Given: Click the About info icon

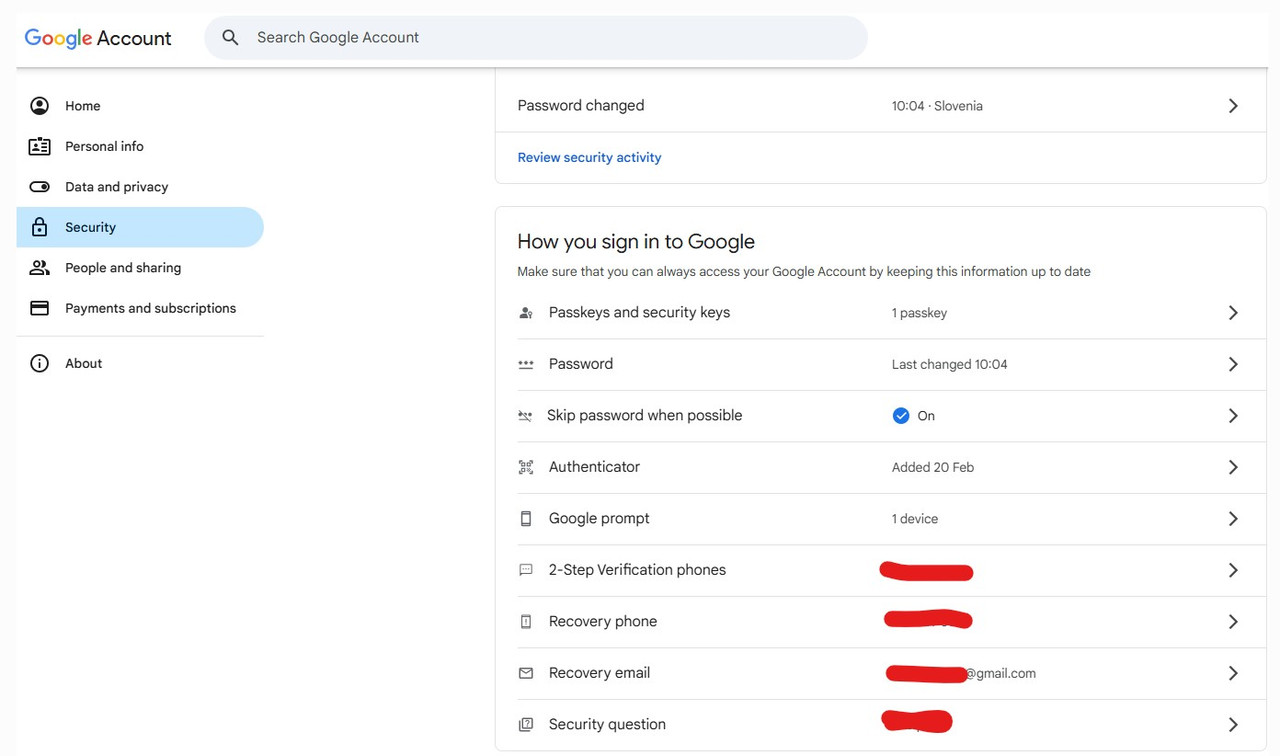Looking at the screenshot, I should [40, 364].
